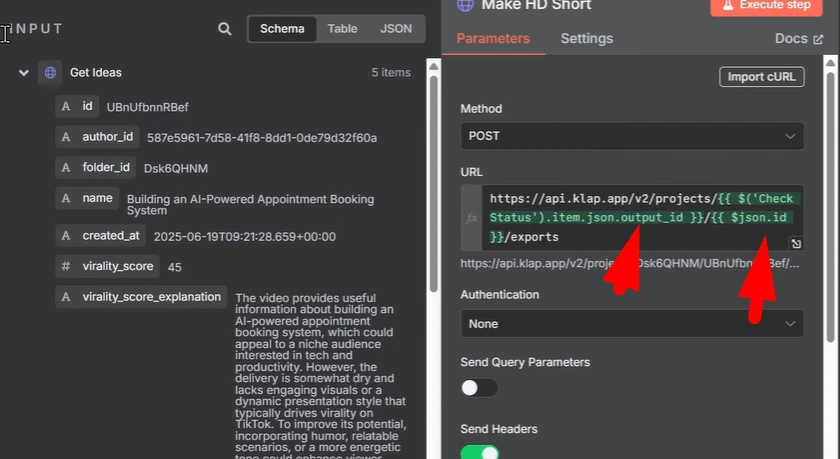Toggle the Send Query Parameters switch
840x459 pixels.
pos(479,388)
